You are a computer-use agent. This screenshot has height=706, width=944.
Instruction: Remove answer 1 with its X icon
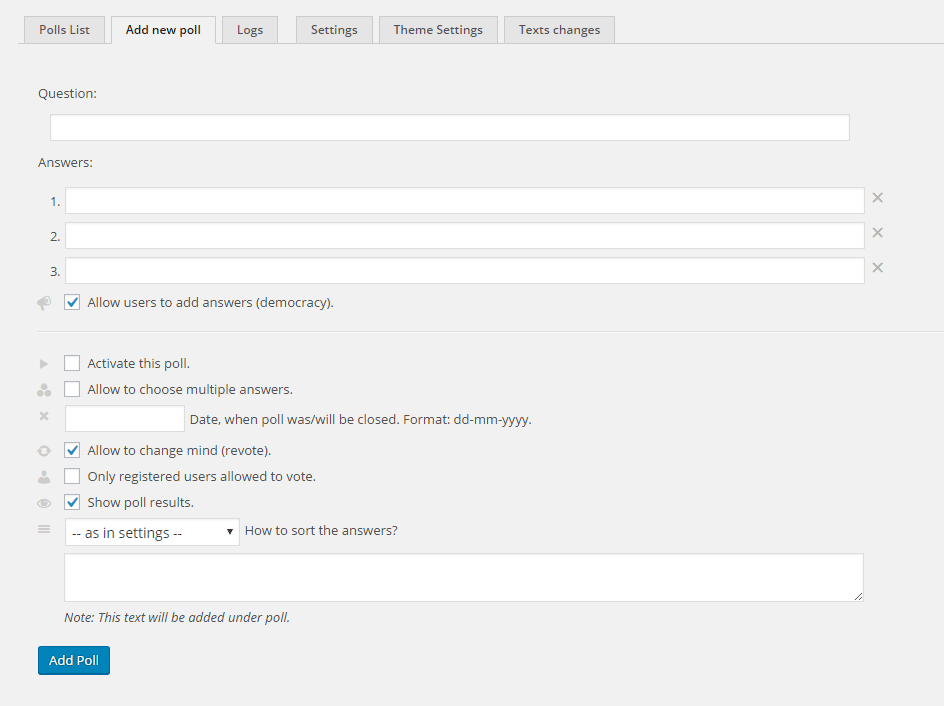pyautogui.click(x=877, y=197)
